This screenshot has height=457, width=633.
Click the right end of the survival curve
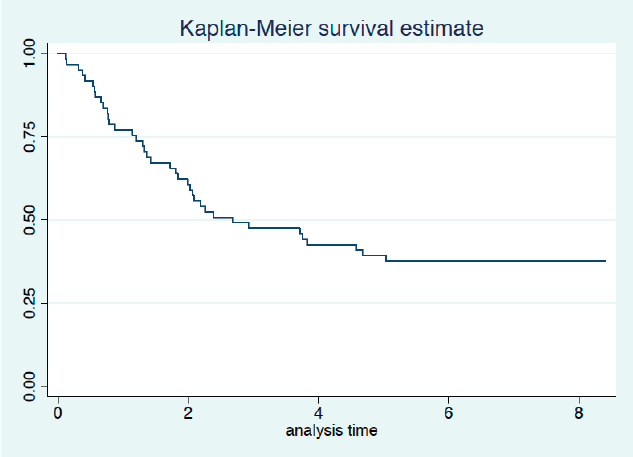[x=605, y=260]
